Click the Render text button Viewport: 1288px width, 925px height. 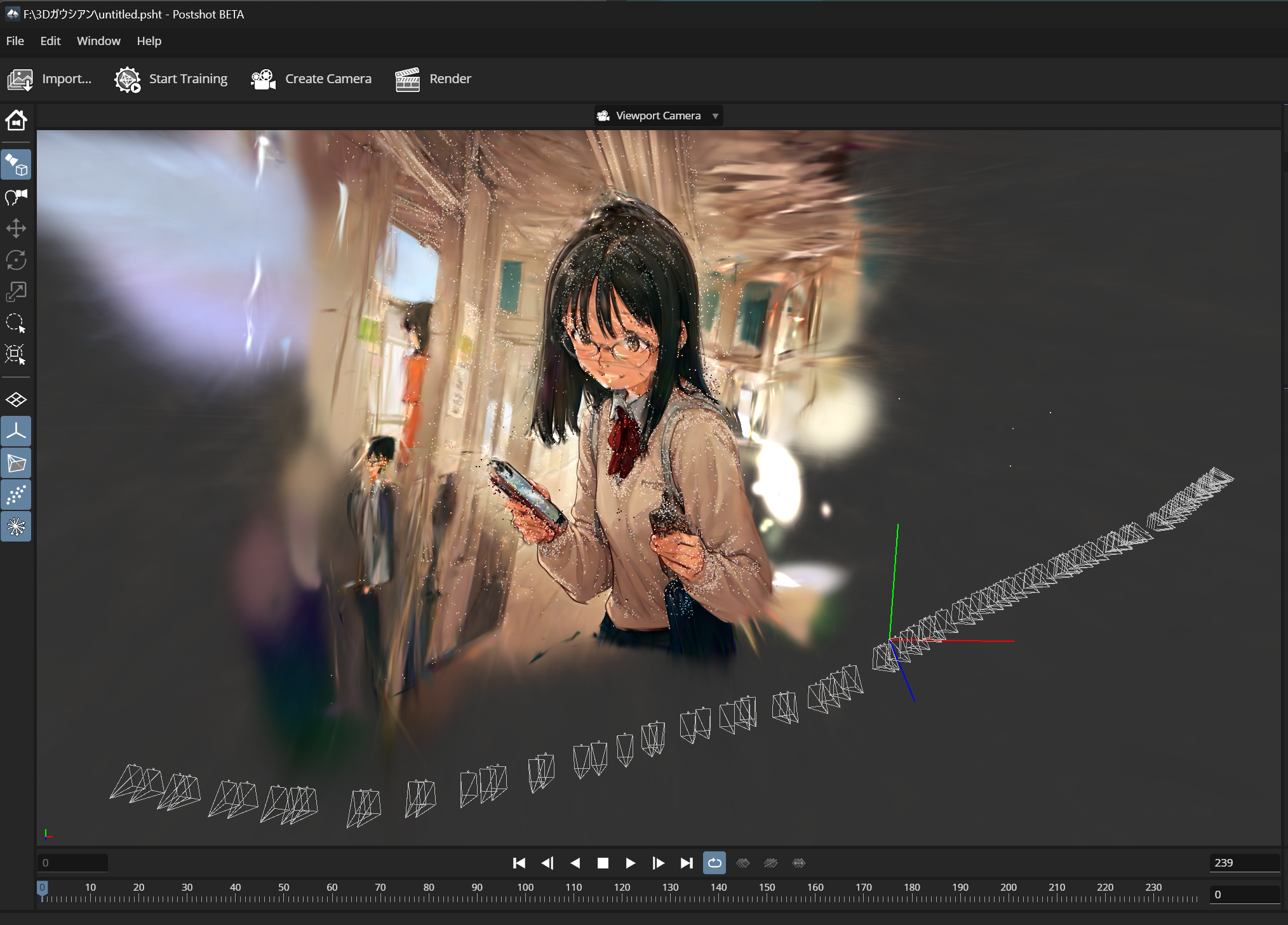(x=450, y=79)
